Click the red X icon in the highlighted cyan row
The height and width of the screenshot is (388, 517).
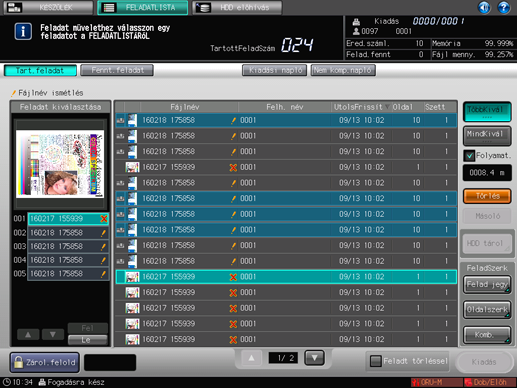click(233, 277)
